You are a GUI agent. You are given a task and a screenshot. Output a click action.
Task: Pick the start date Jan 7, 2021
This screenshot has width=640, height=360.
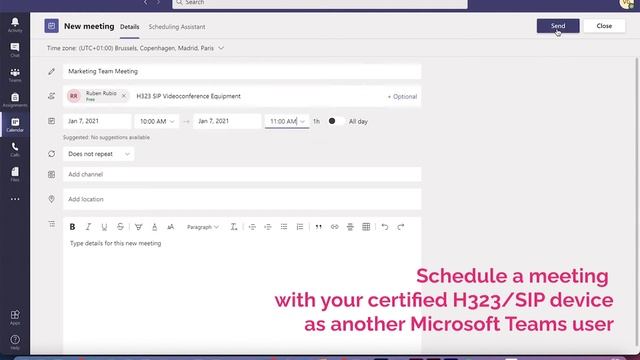(97, 121)
